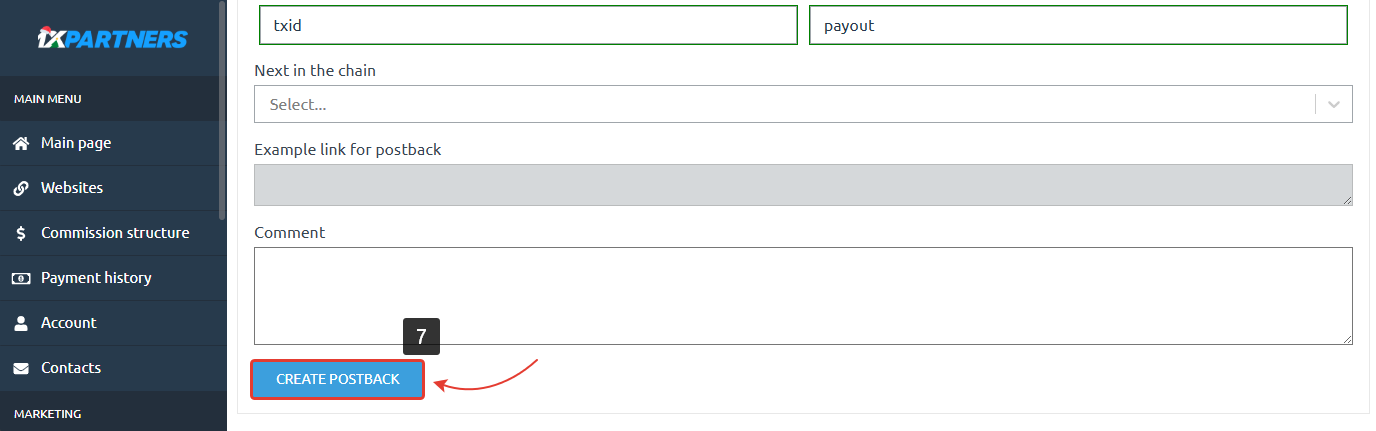Click the chain-link icon beside Websites
1376x431 pixels.
(20, 188)
